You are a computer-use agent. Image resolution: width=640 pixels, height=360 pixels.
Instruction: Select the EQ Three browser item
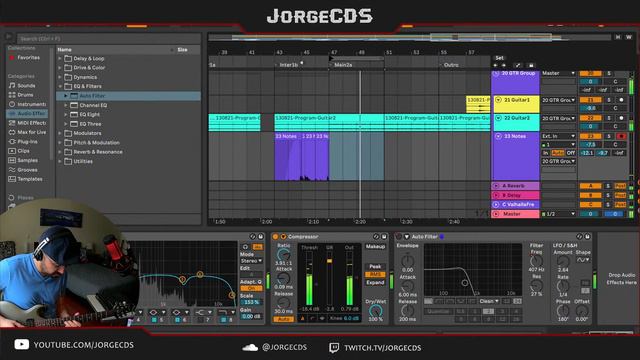tap(90, 124)
